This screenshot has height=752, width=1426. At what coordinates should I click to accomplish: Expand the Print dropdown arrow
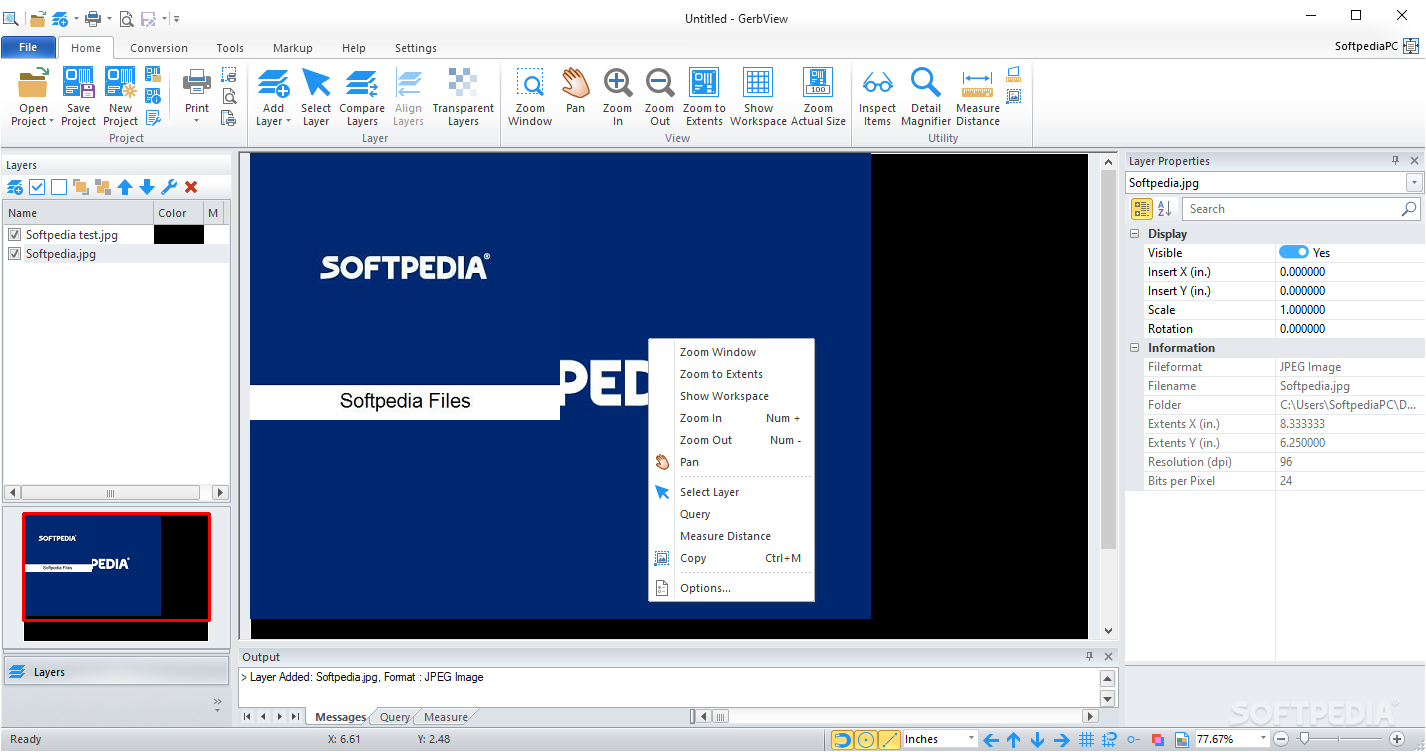[197, 122]
